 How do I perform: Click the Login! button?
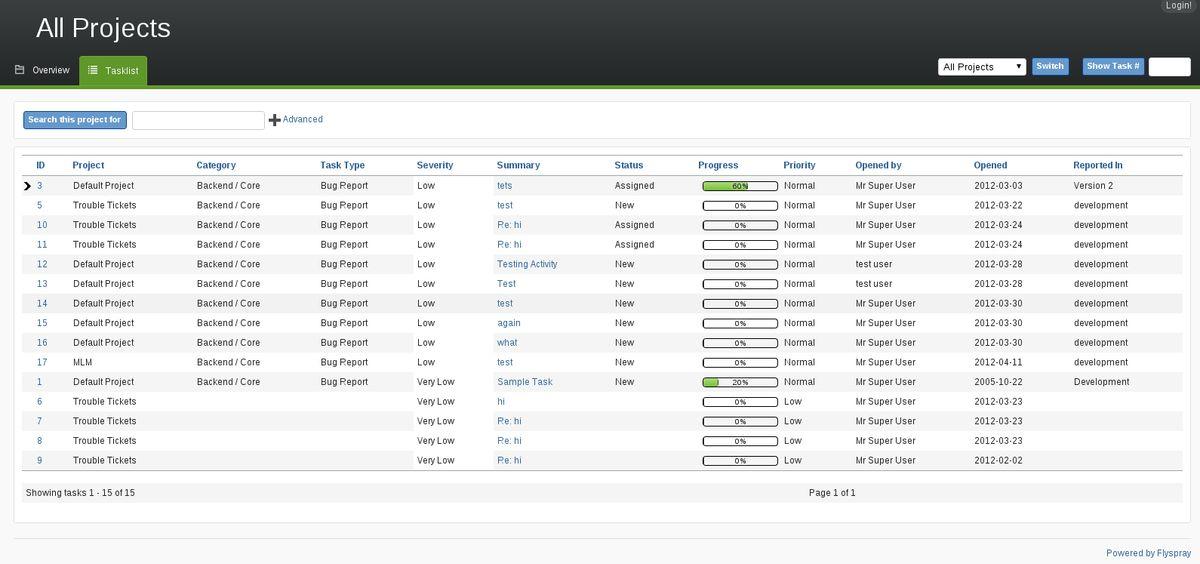1178,6
